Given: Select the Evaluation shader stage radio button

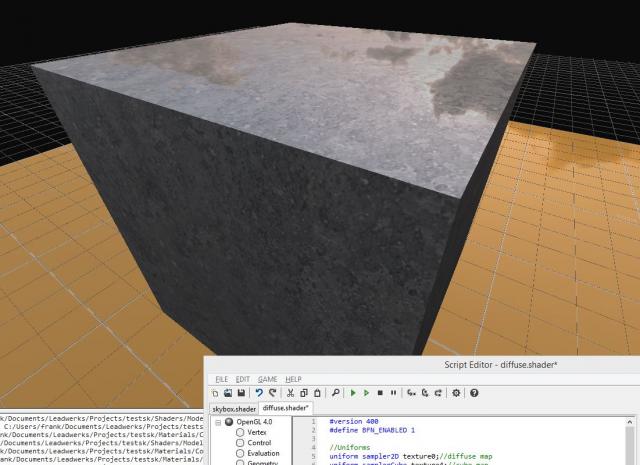Looking at the screenshot, I should [240, 454].
